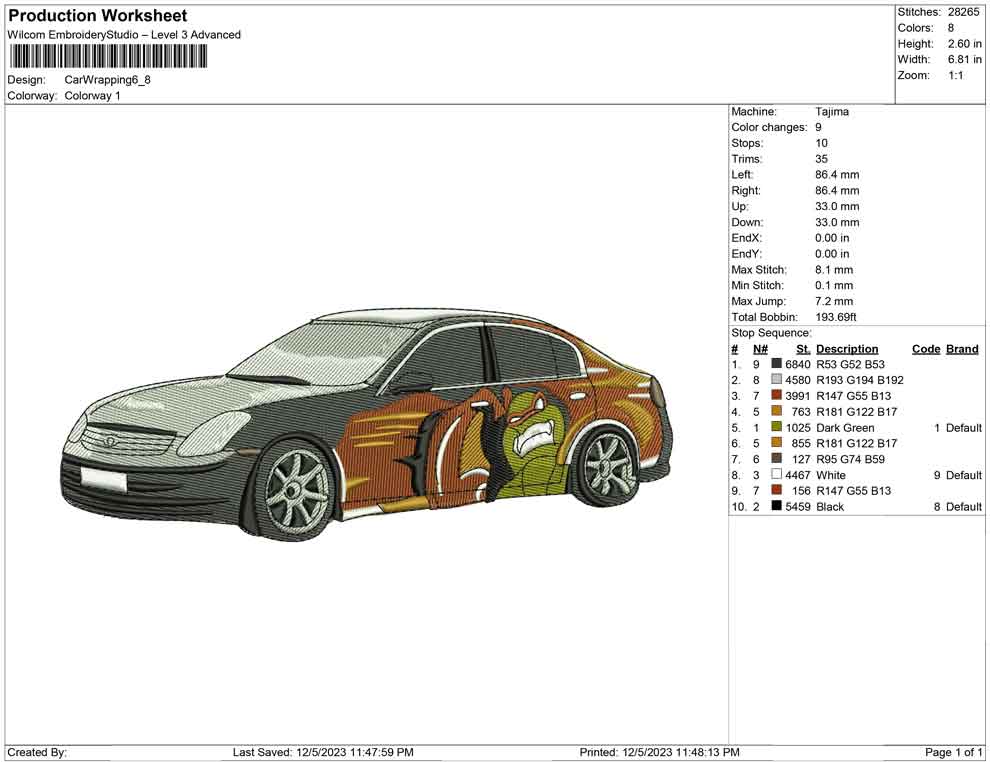Click the Tajima machine value
The height and width of the screenshot is (762, 990).
pyautogui.click(x=831, y=112)
